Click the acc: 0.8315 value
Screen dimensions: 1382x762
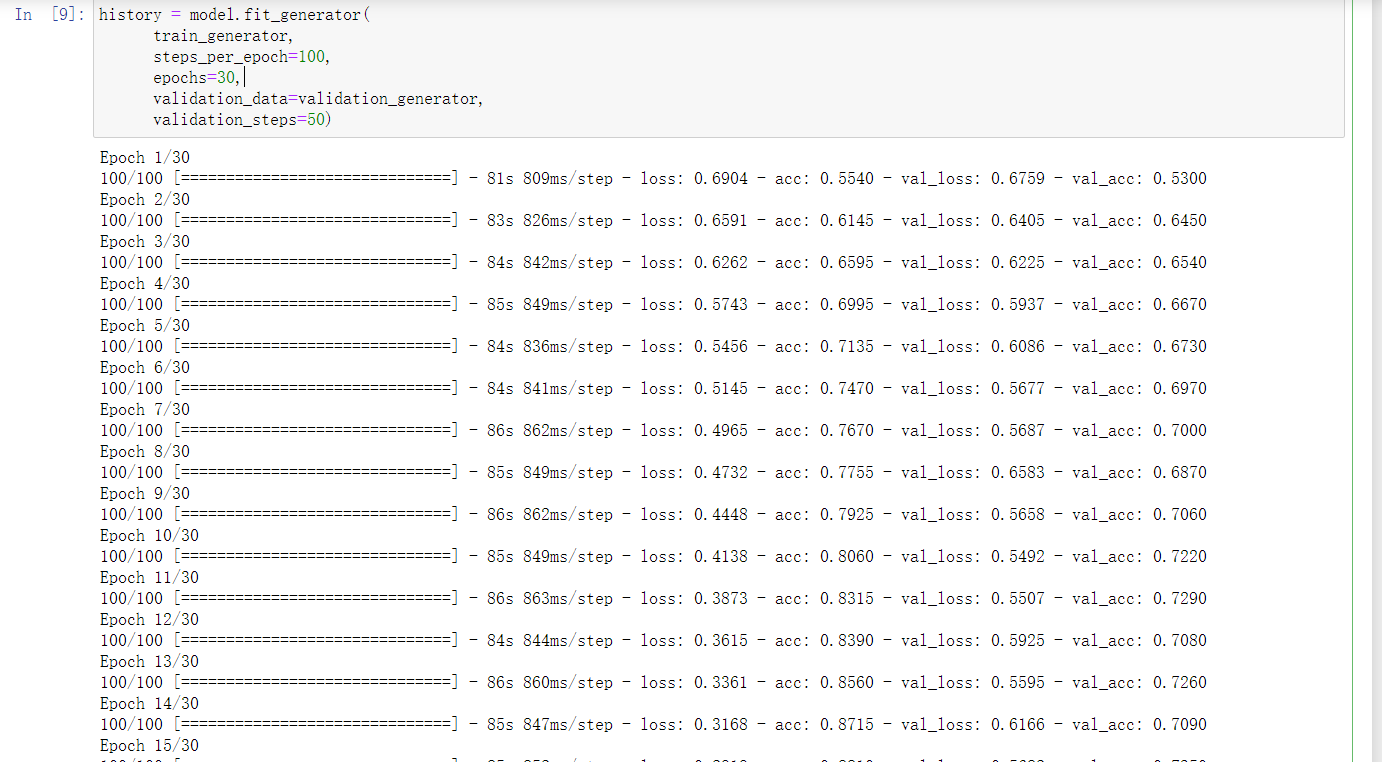tap(824, 599)
